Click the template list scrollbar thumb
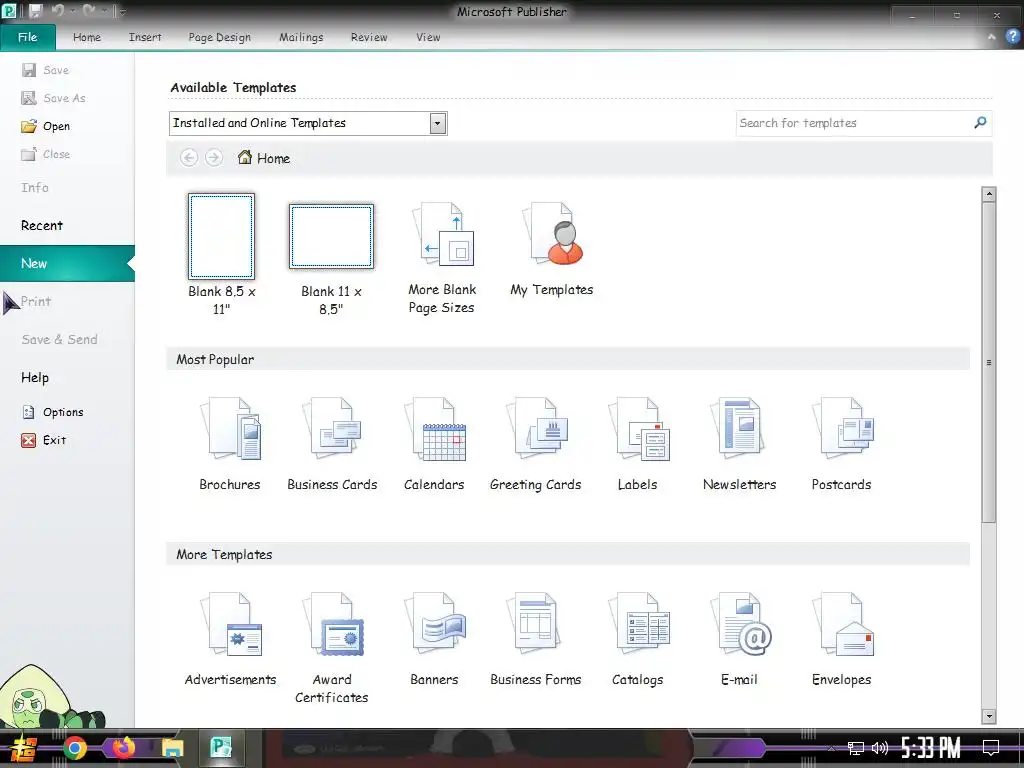Screen dimensions: 1024x768 pos(989,362)
